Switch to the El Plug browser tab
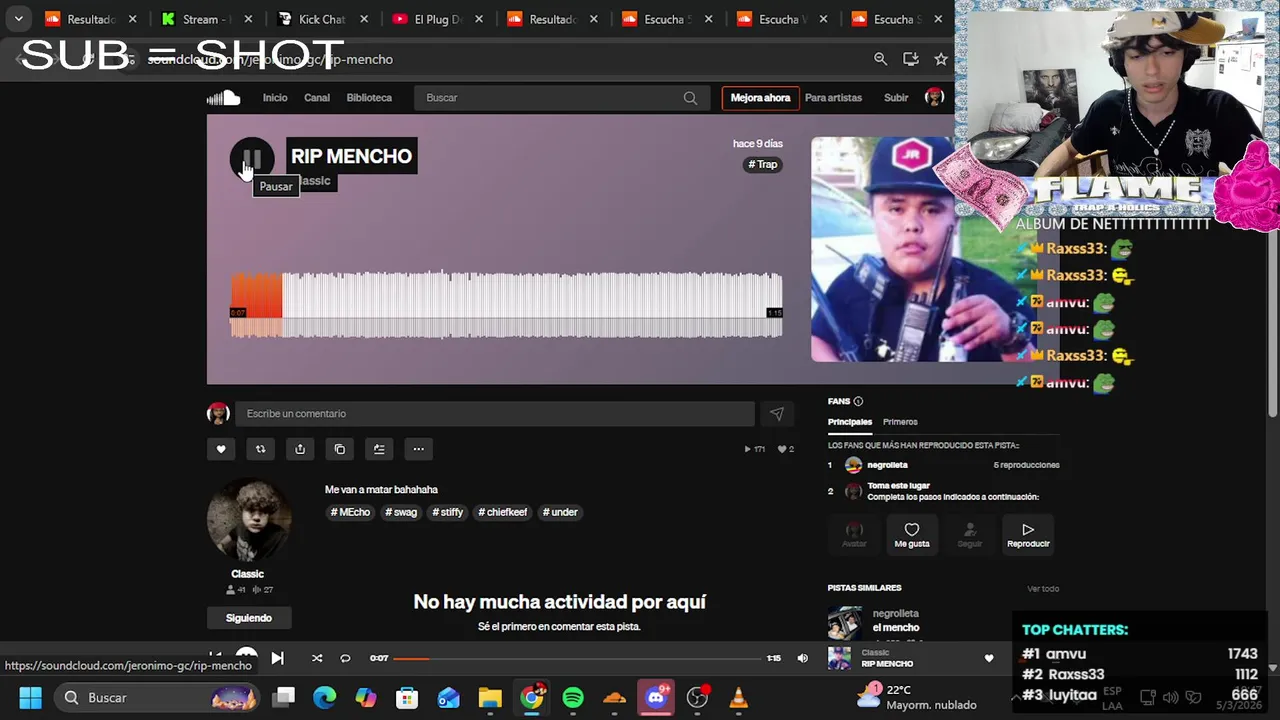This screenshot has width=1280, height=720. [437, 19]
